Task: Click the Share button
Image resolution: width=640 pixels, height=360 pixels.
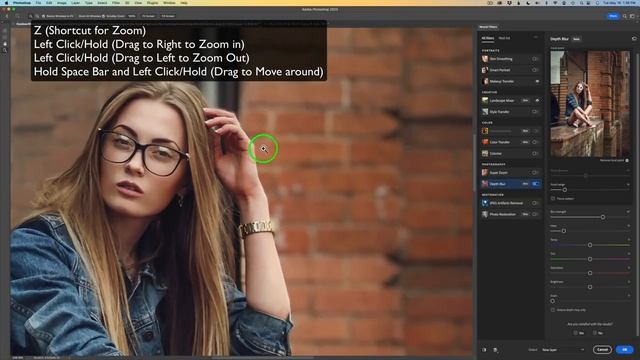Action: (613, 16)
